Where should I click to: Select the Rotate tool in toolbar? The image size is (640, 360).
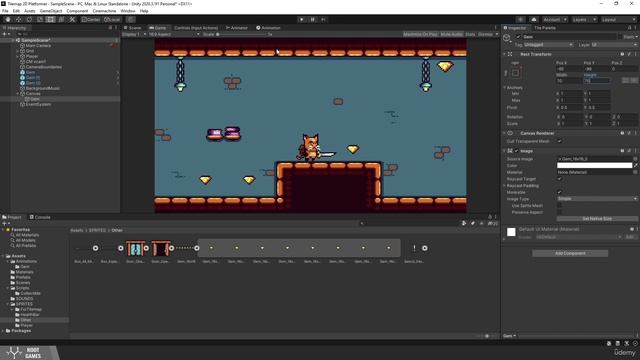point(29,19)
